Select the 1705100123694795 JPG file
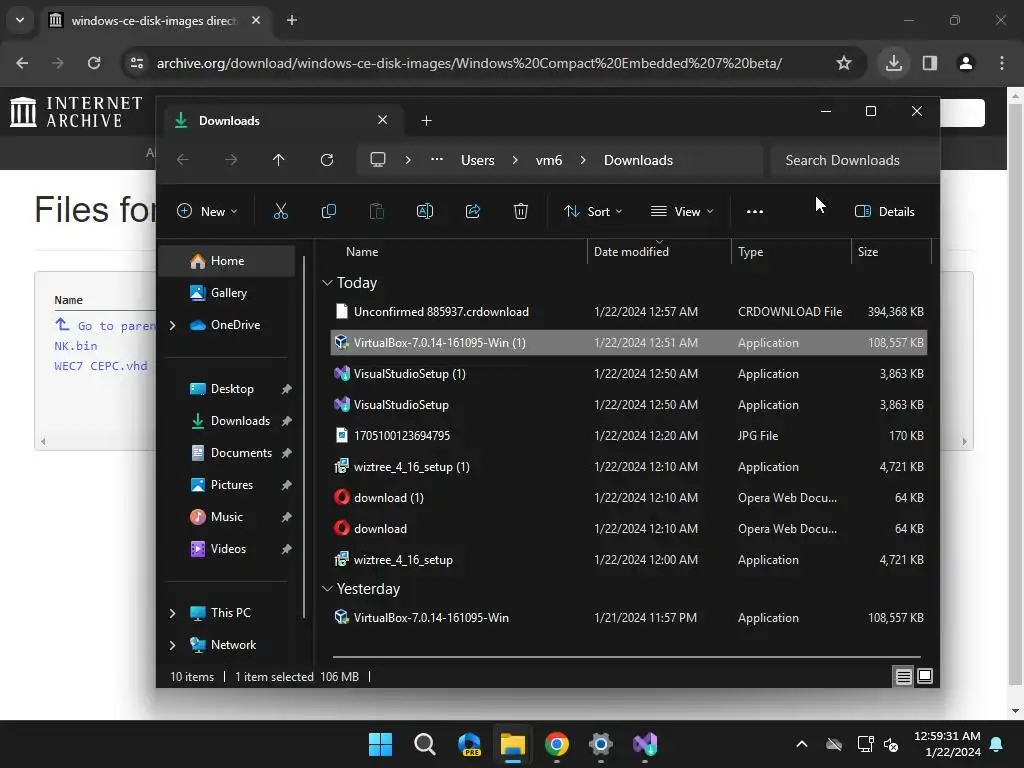Screen dimensions: 1024x768 pyautogui.click(x=629, y=436)
